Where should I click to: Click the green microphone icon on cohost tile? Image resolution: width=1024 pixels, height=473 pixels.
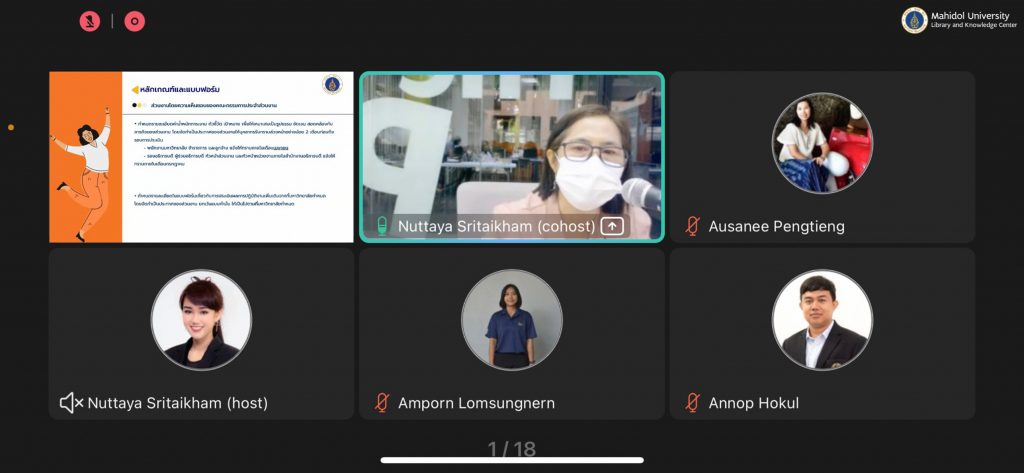pyautogui.click(x=381, y=226)
